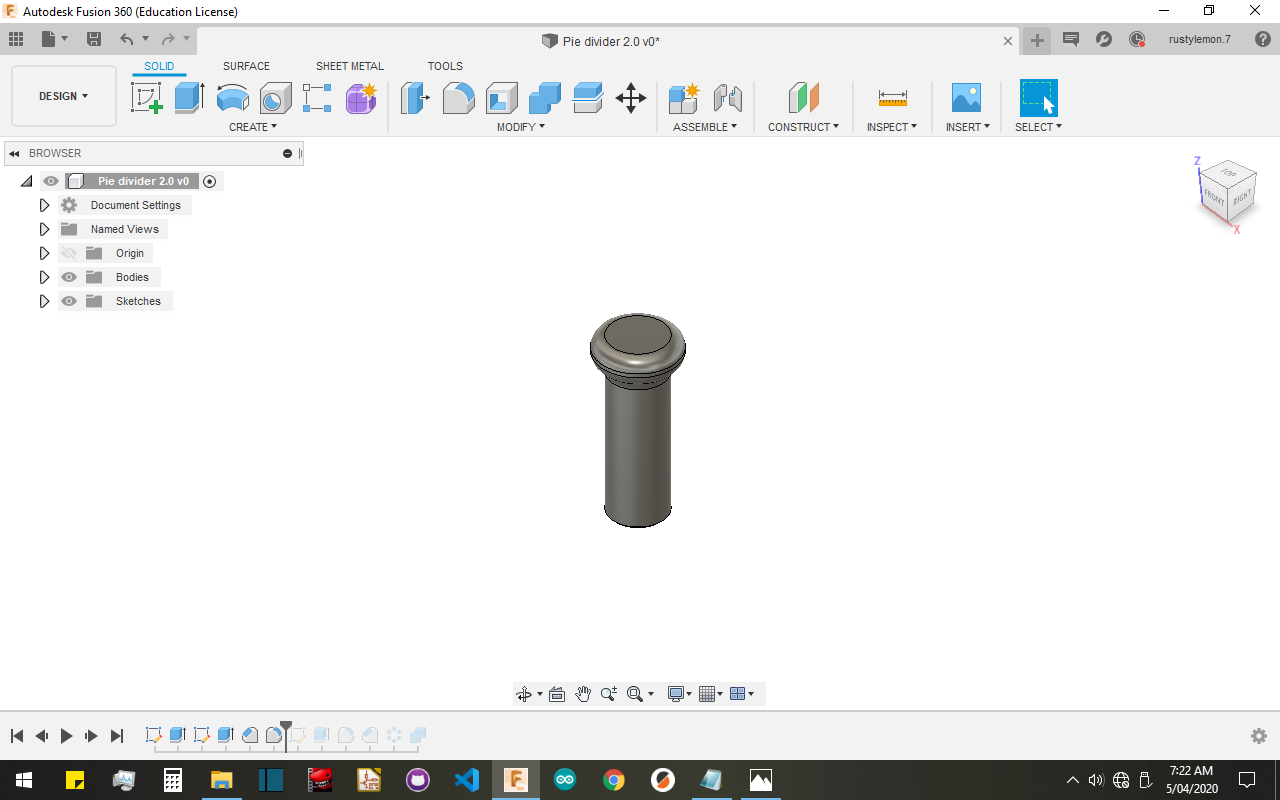Viewport: 1280px width, 800px height.
Task: Open the ASSEMBLE dropdown menu
Action: pos(705,127)
